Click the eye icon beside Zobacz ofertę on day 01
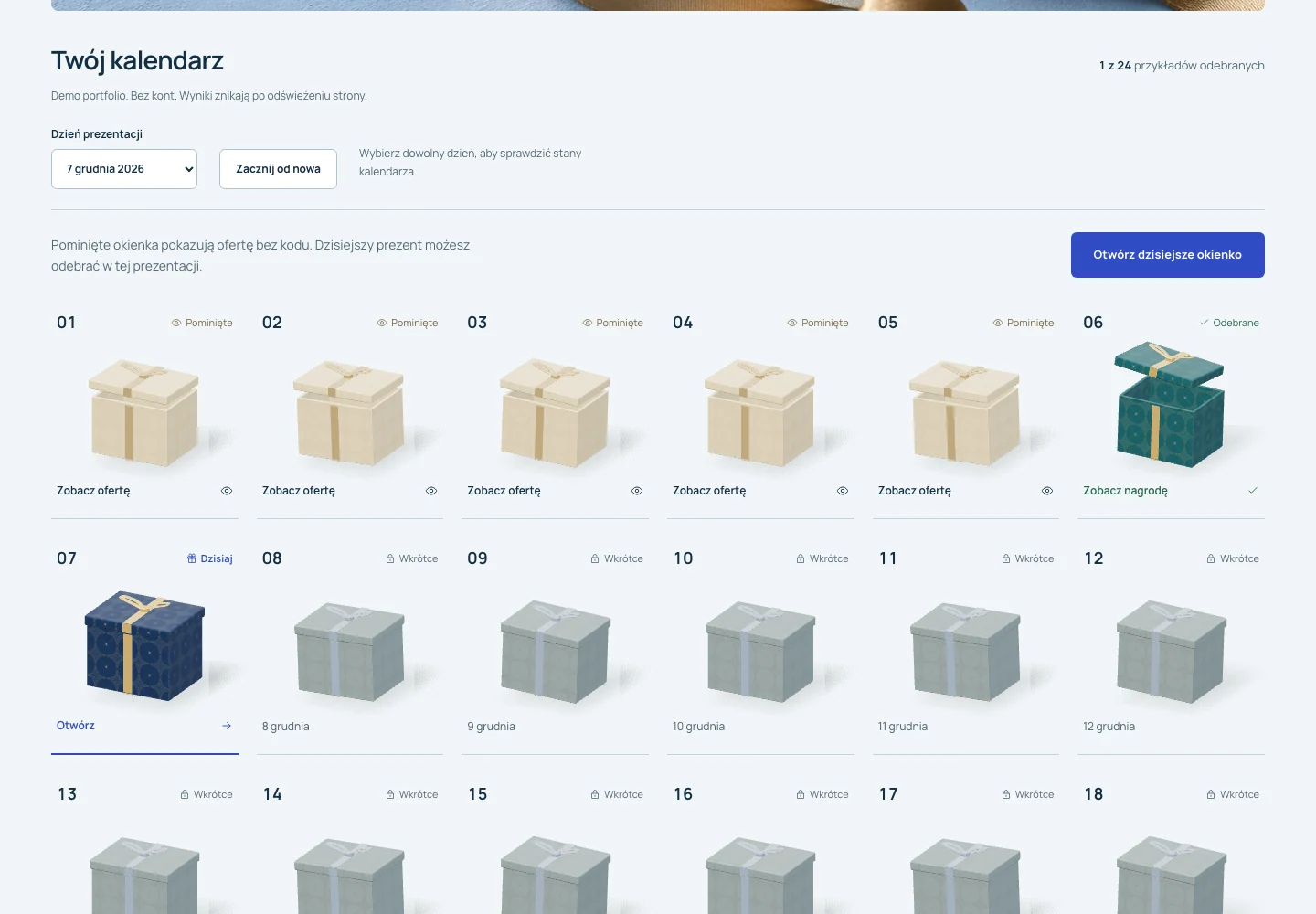 (x=227, y=491)
